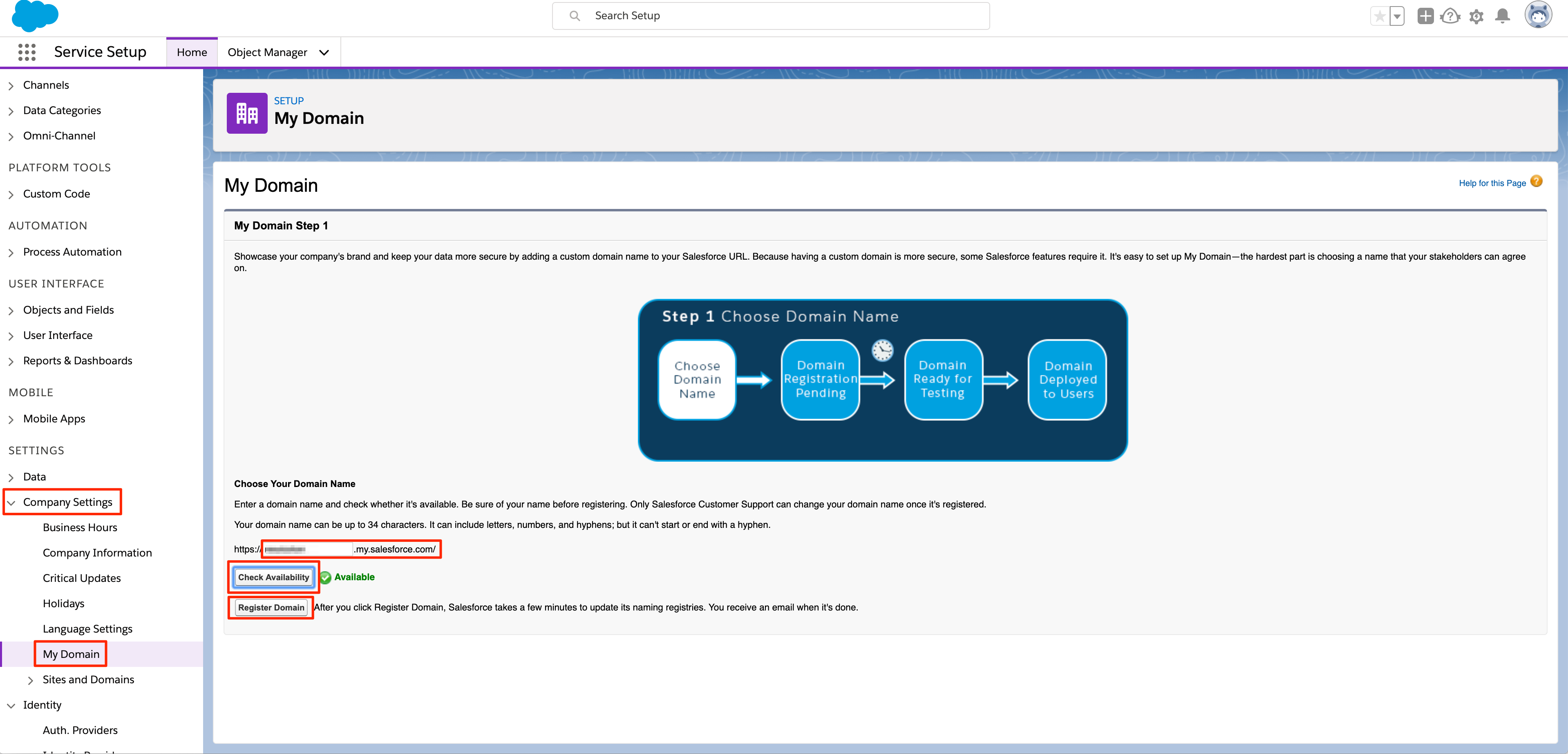This screenshot has height=754, width=1568.
Task: Open the Salesforce help question icon
Action: click(1451, 16)
